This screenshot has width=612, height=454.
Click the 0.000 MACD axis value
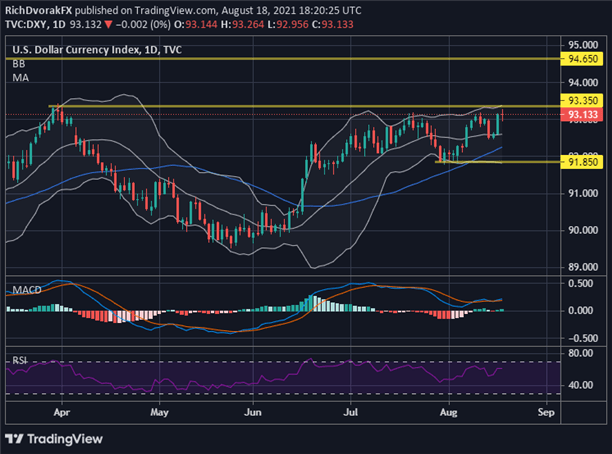point(582,311)
